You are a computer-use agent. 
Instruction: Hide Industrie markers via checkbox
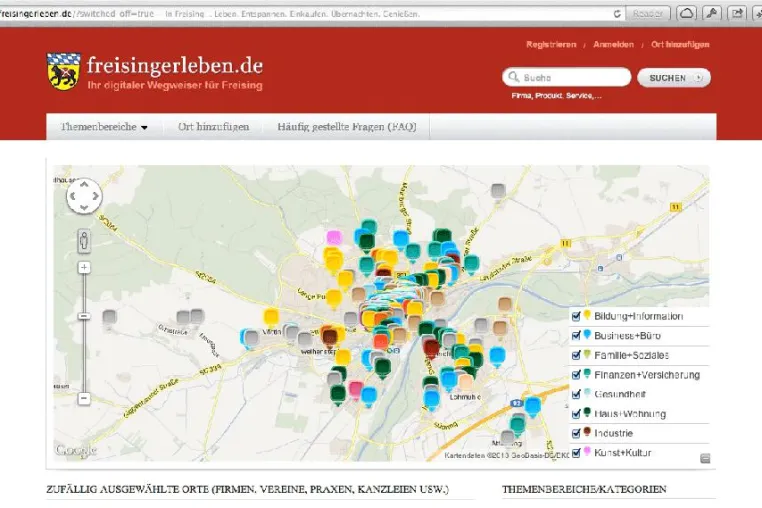pyautogui.click(x=576, y=433)
